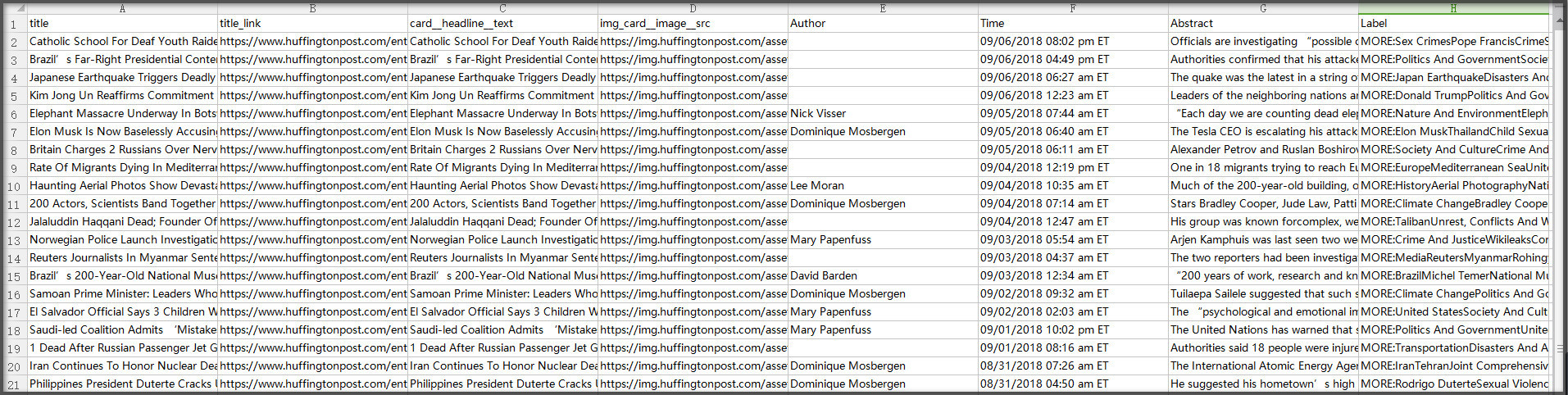Click the 'Time' header cell
The image size is (1568, 395).
pyautogui.click(x=1073, y=23)
